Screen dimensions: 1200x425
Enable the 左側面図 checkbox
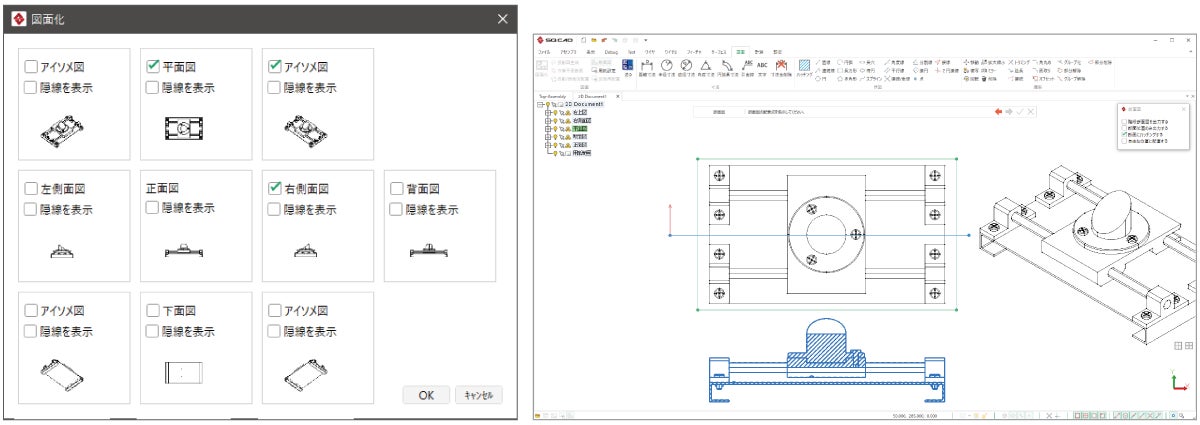31,188
